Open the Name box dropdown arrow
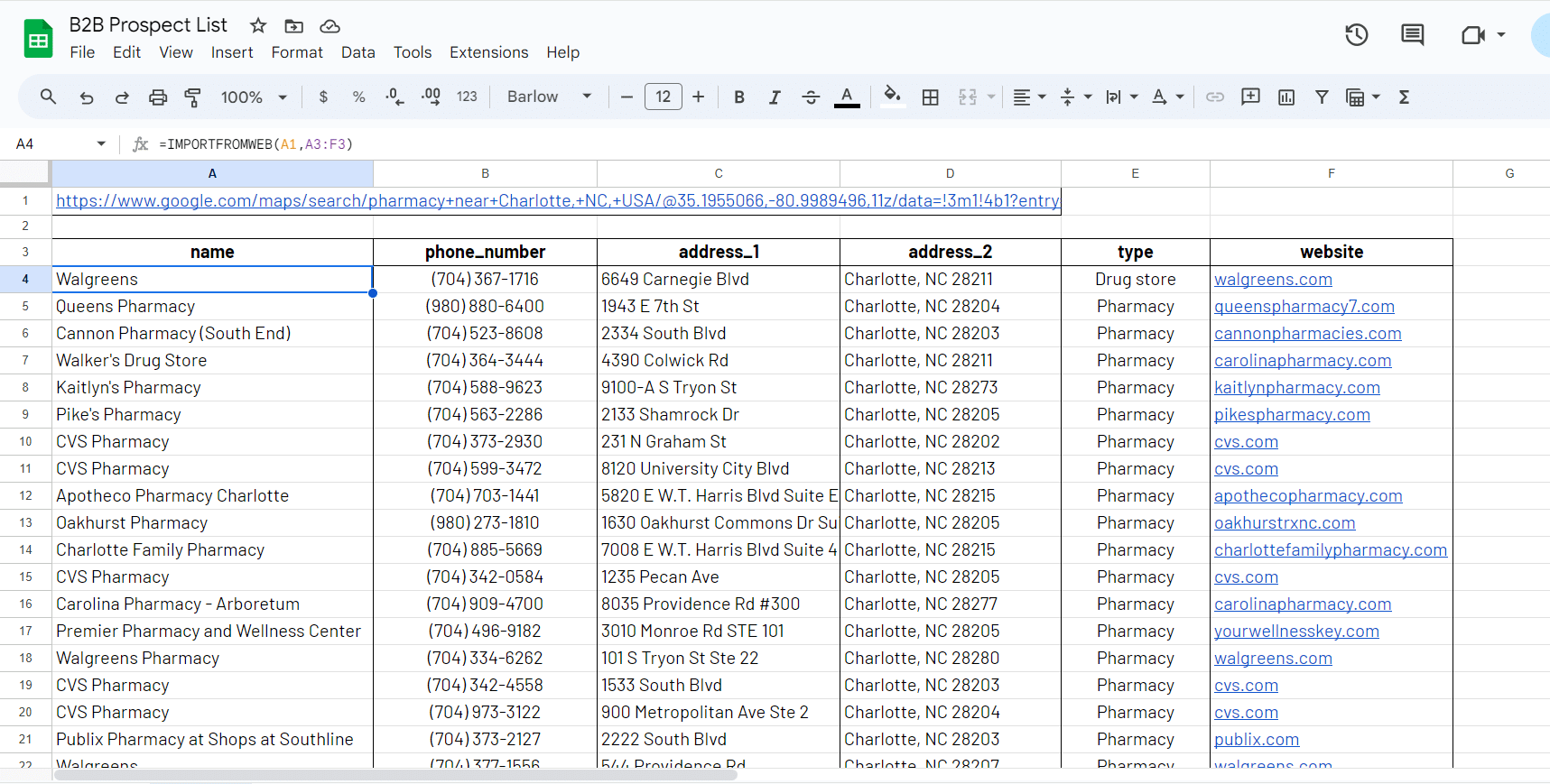1550x784 pixels. [x=101, y=144]
